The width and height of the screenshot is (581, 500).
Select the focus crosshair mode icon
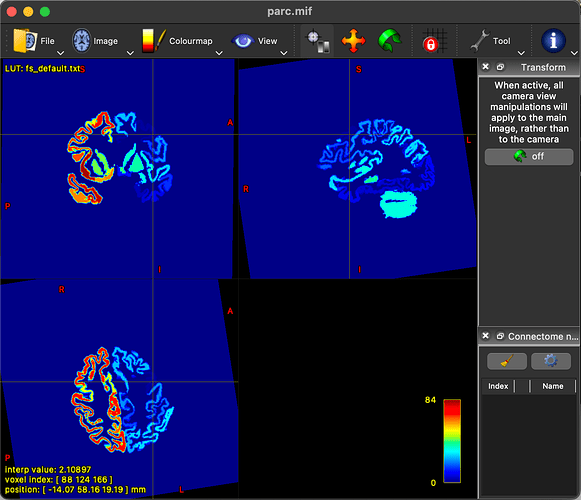click(x=317, y=41)
